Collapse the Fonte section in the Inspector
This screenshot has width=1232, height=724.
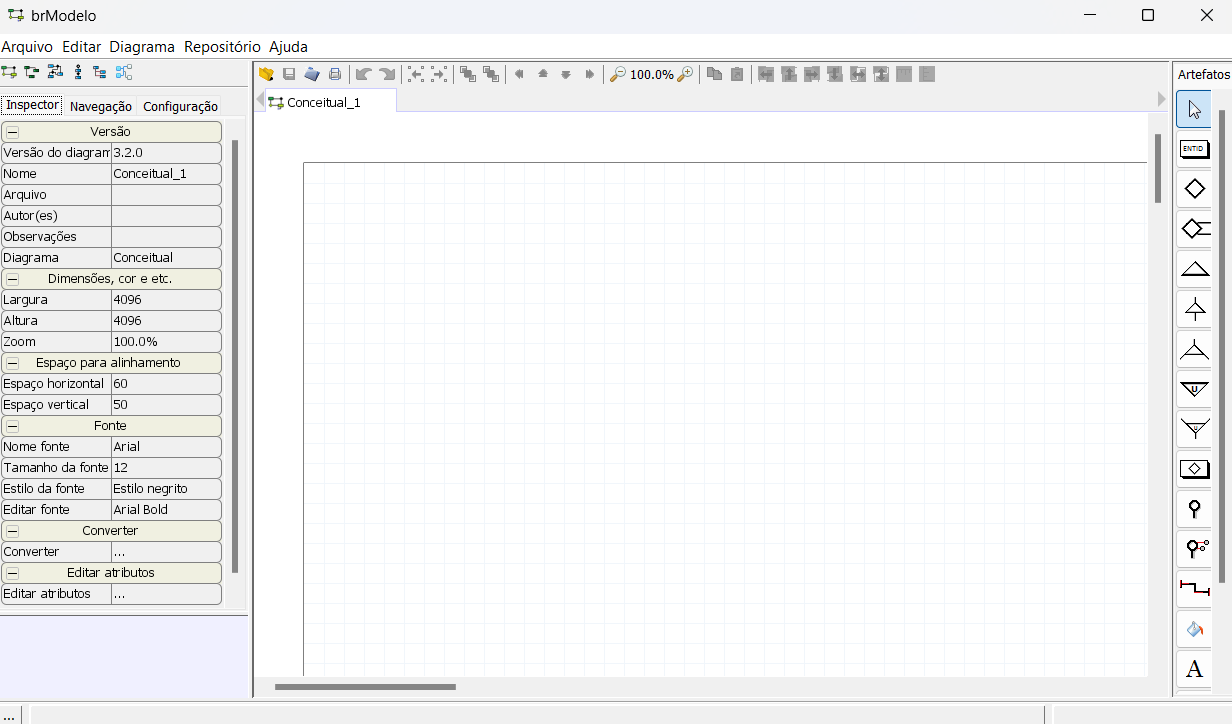point(11,425)
